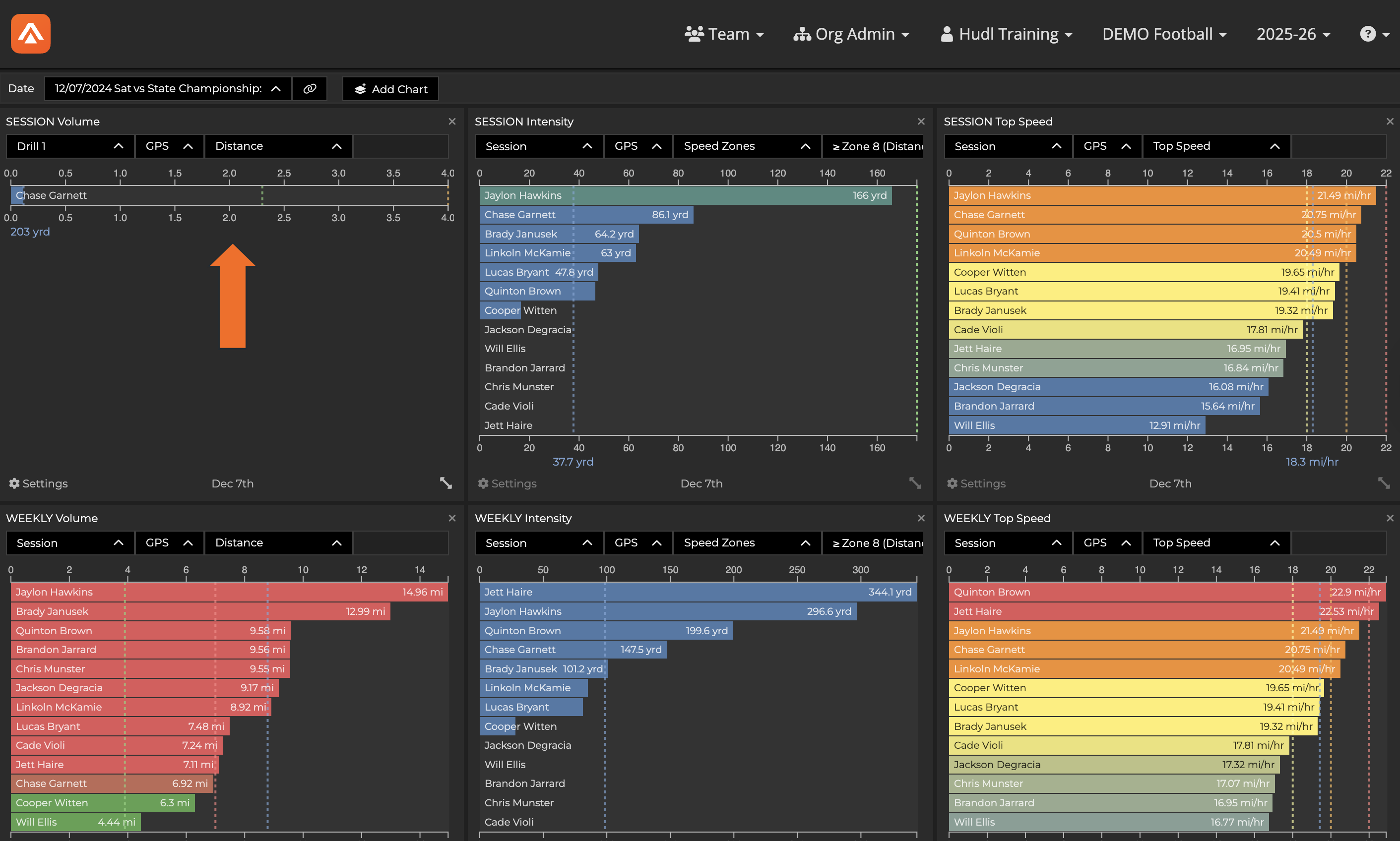
Task: Click the 203 yrd average label
Action: (x=30, y=232)
